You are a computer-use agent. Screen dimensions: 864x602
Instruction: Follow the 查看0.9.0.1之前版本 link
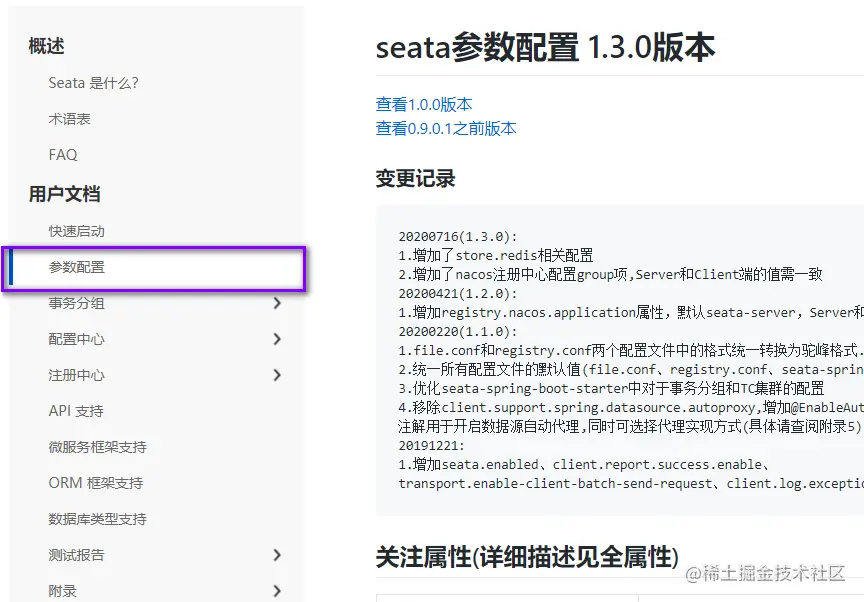pos(446,128)
